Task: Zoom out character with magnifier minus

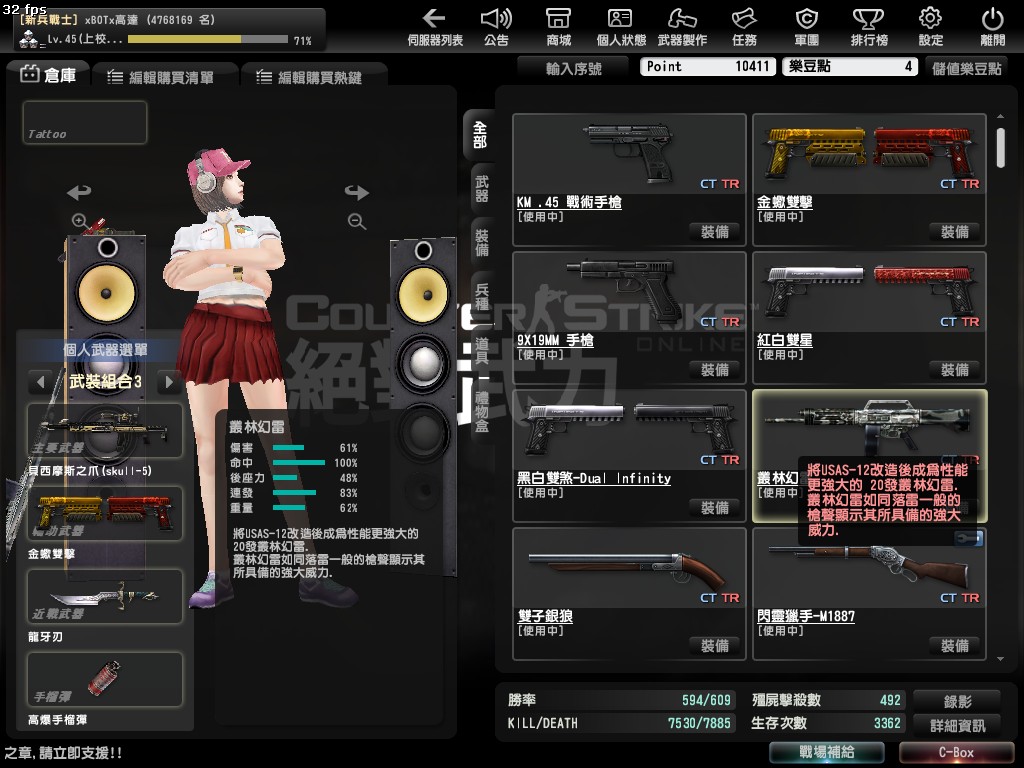Action: pos(357,221)
